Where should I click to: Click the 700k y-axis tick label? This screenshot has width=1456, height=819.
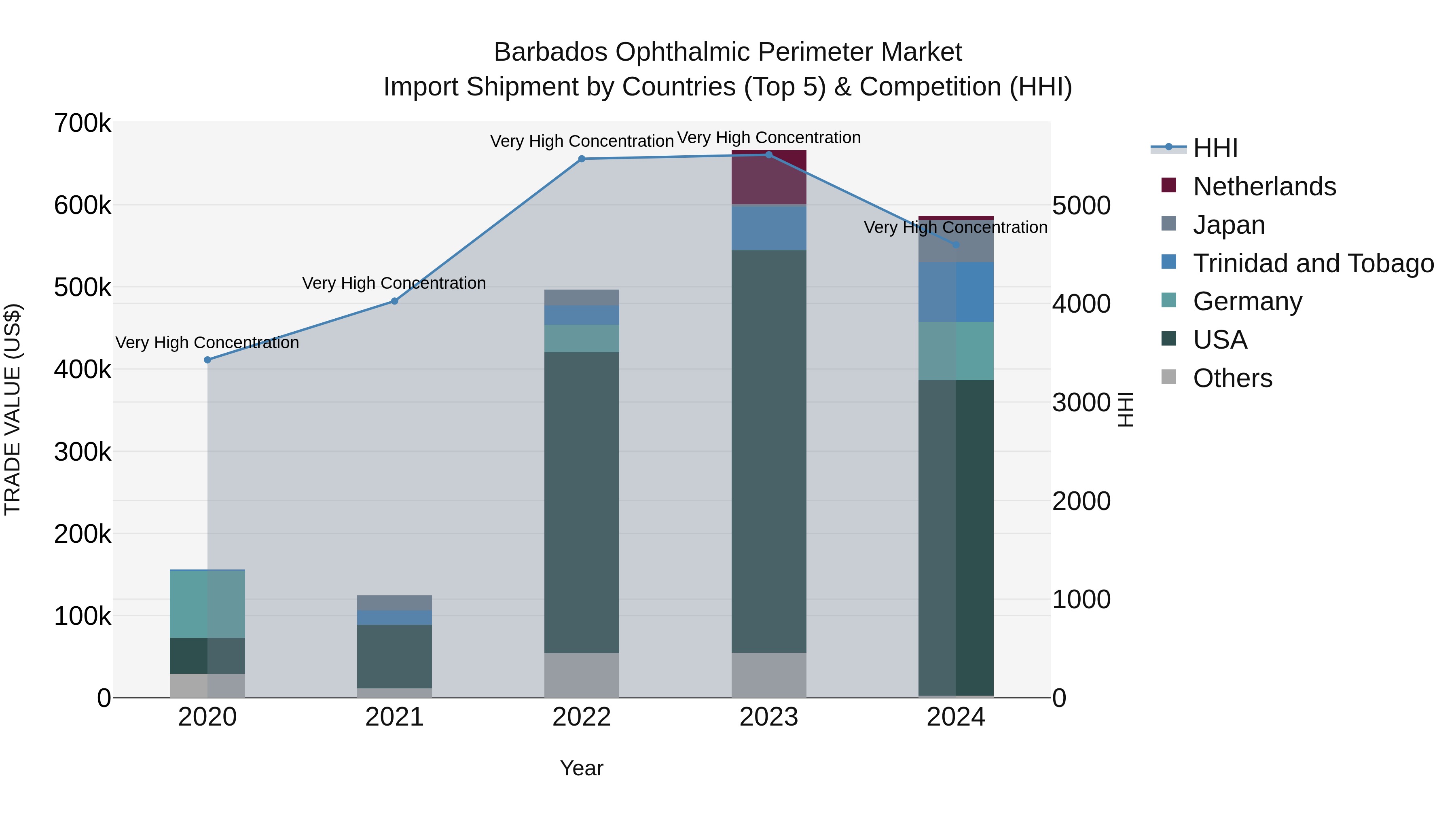[83, 123]
